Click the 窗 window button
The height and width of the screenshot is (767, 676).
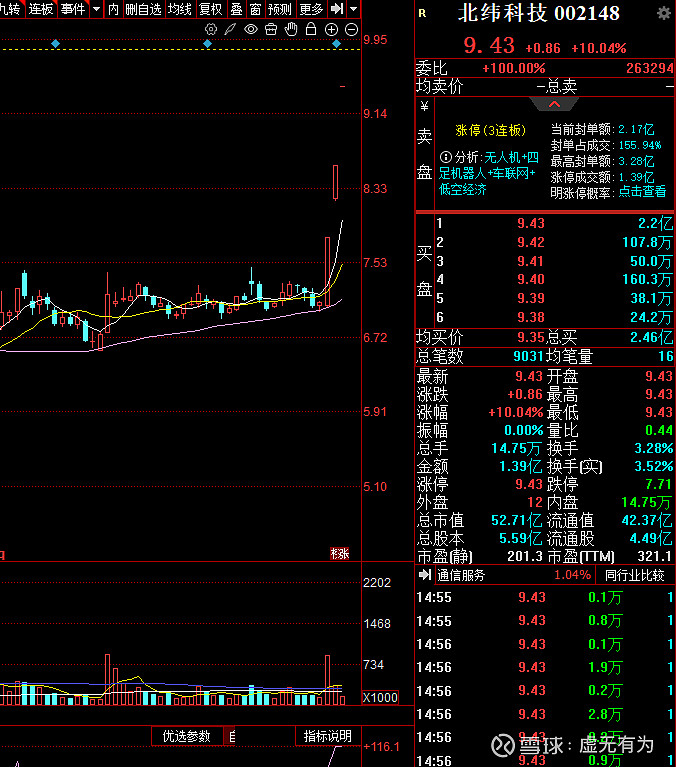click(255, 9)
